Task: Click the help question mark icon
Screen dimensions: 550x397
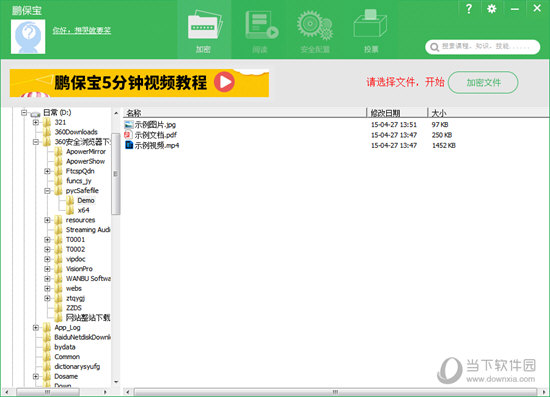Action: coord(469,8)
